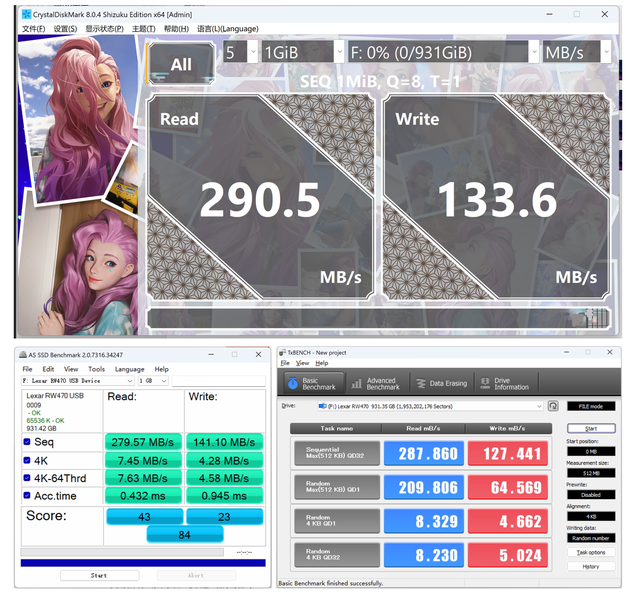This screenshot has width=640, height=593.
Task: Open the Drive dropdown in TxBENCH
Action: click(430, 406)
